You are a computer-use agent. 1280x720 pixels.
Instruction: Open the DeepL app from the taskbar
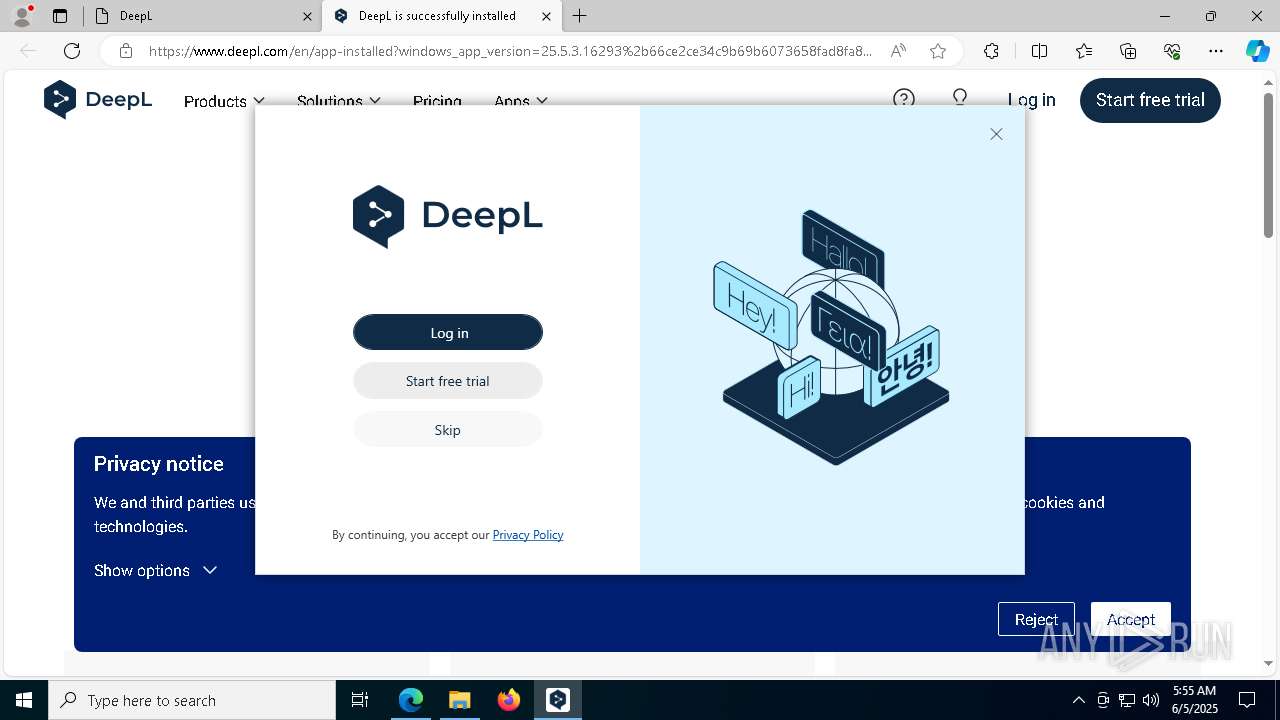[558, 700]
